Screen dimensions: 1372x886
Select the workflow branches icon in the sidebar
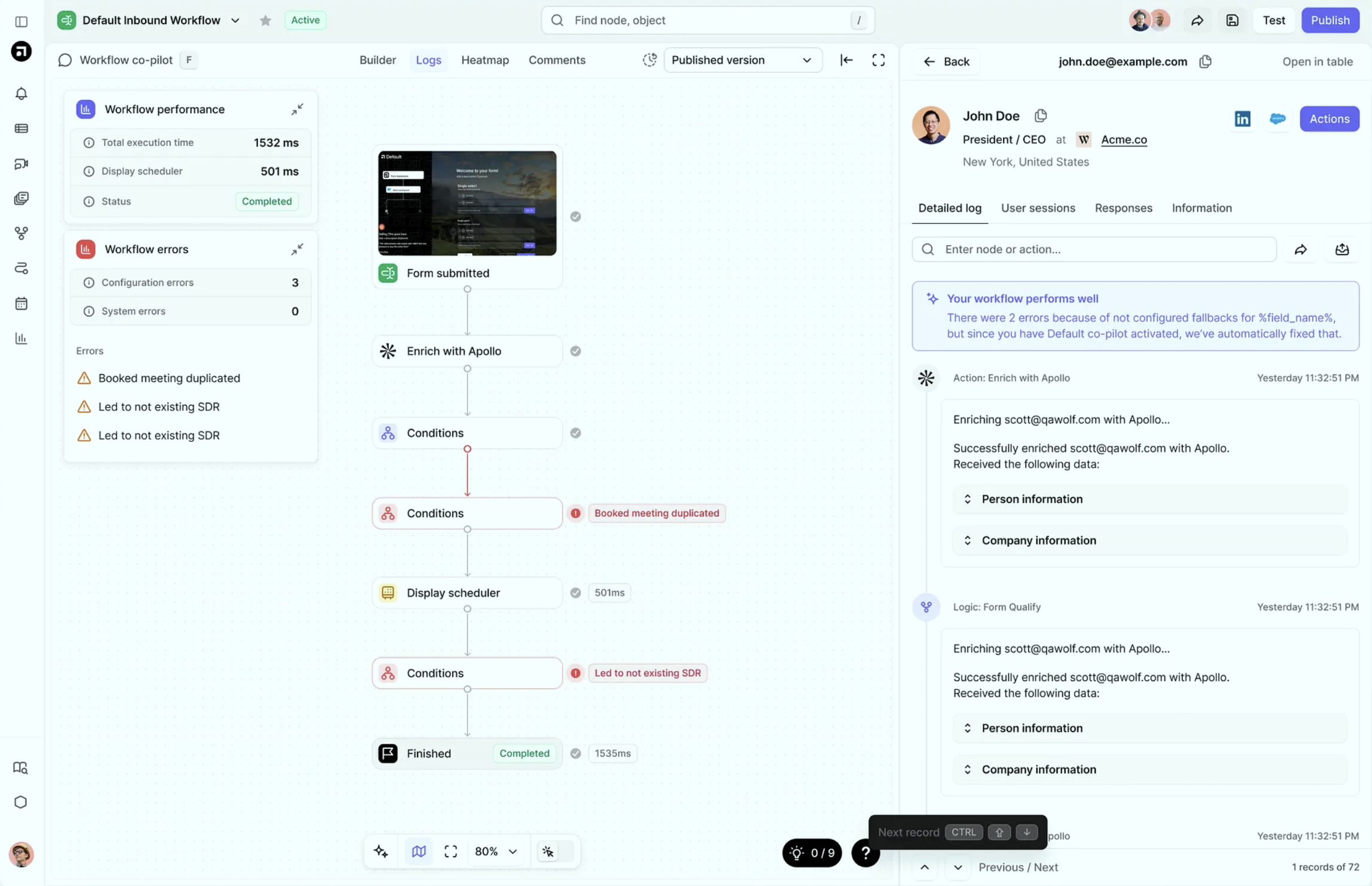point(21,233)
